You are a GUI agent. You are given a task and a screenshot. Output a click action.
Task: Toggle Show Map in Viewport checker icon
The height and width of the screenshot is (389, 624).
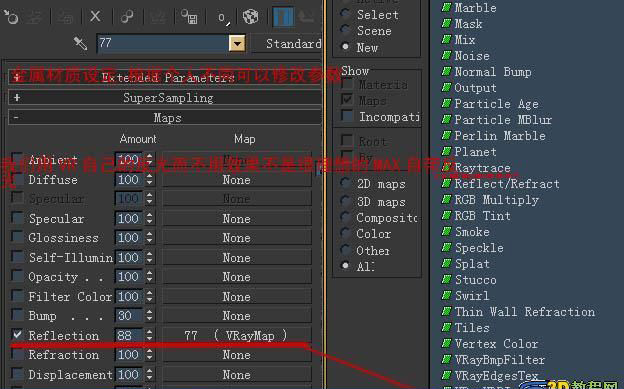(251, 17)
